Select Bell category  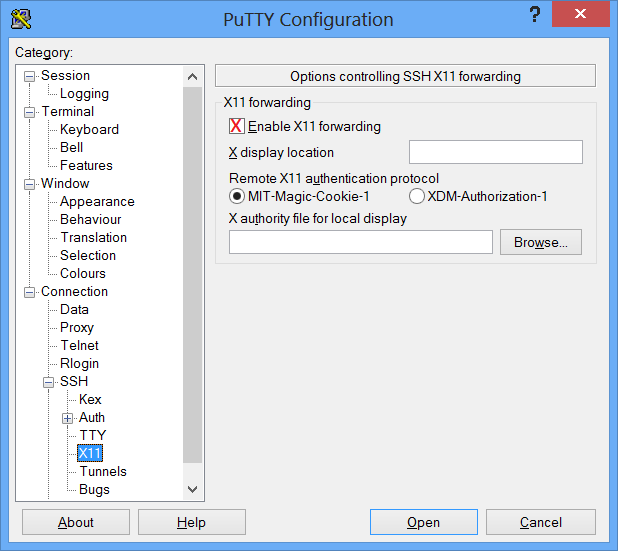tap(71, 147)
